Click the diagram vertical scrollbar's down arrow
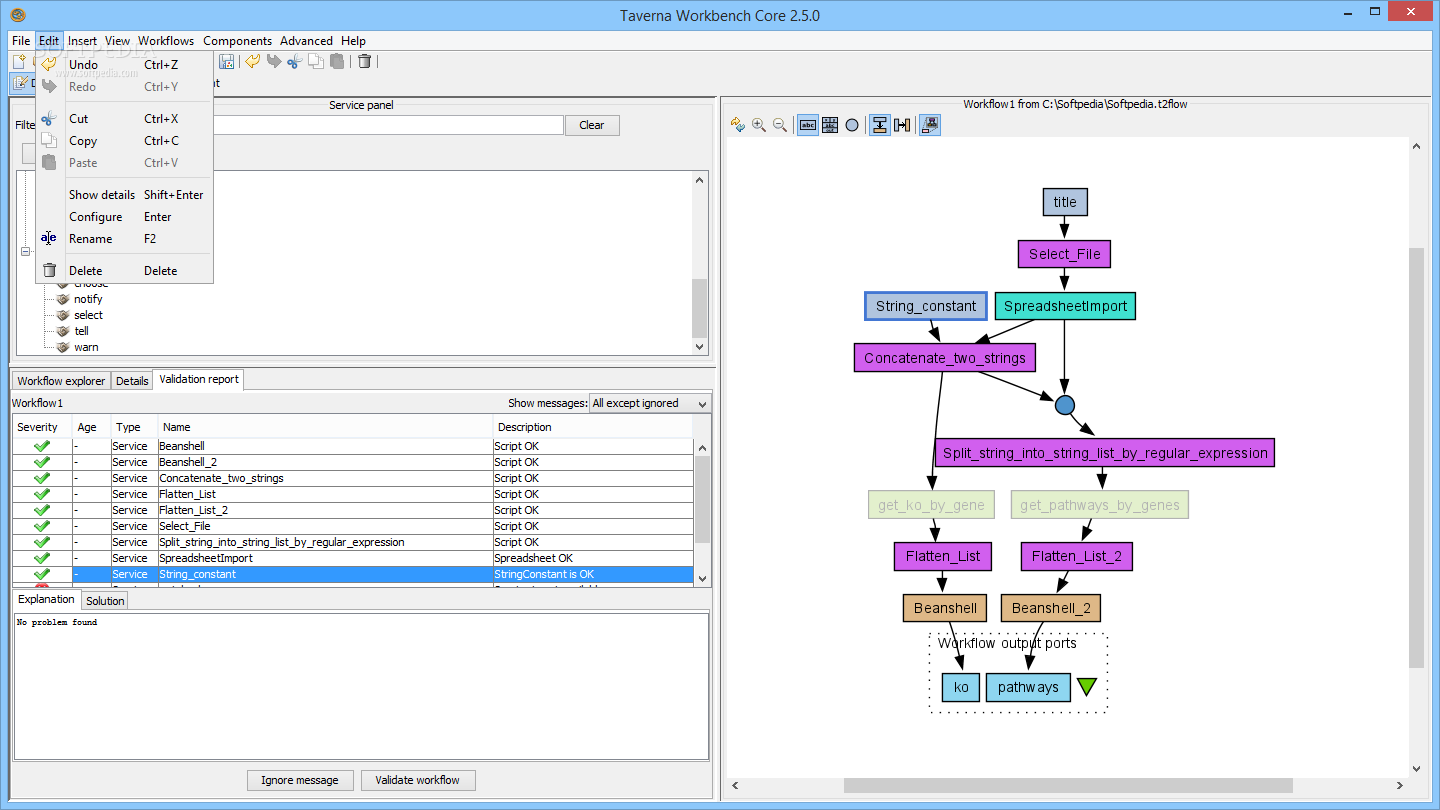The height and width of the screenshot is (810, 1440). [x=1416, y=768]
